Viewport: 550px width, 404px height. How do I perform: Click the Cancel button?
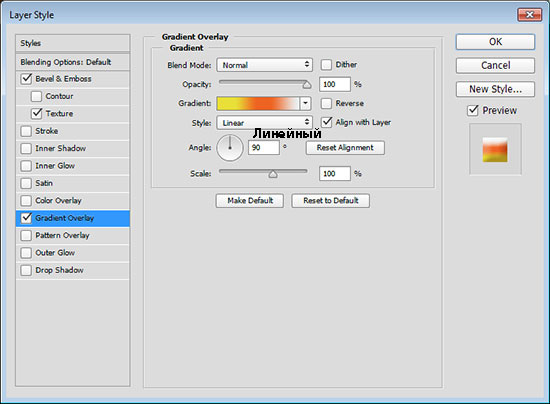pos(495,66)
